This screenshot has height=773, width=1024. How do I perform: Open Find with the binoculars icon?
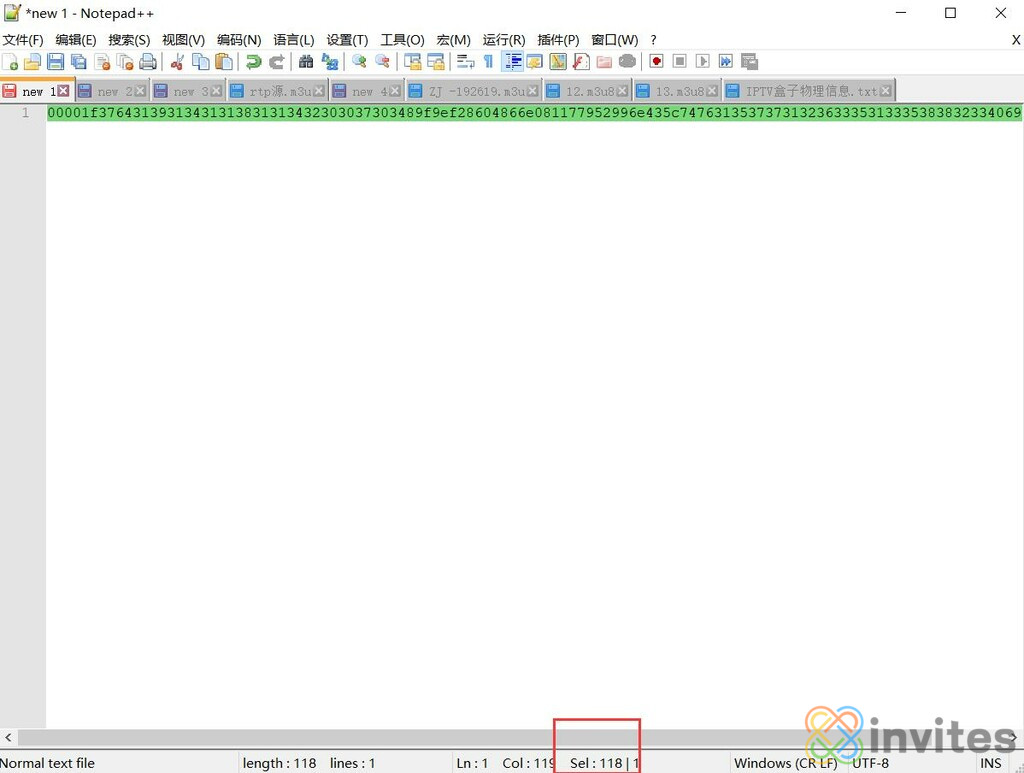coord(306,61)
